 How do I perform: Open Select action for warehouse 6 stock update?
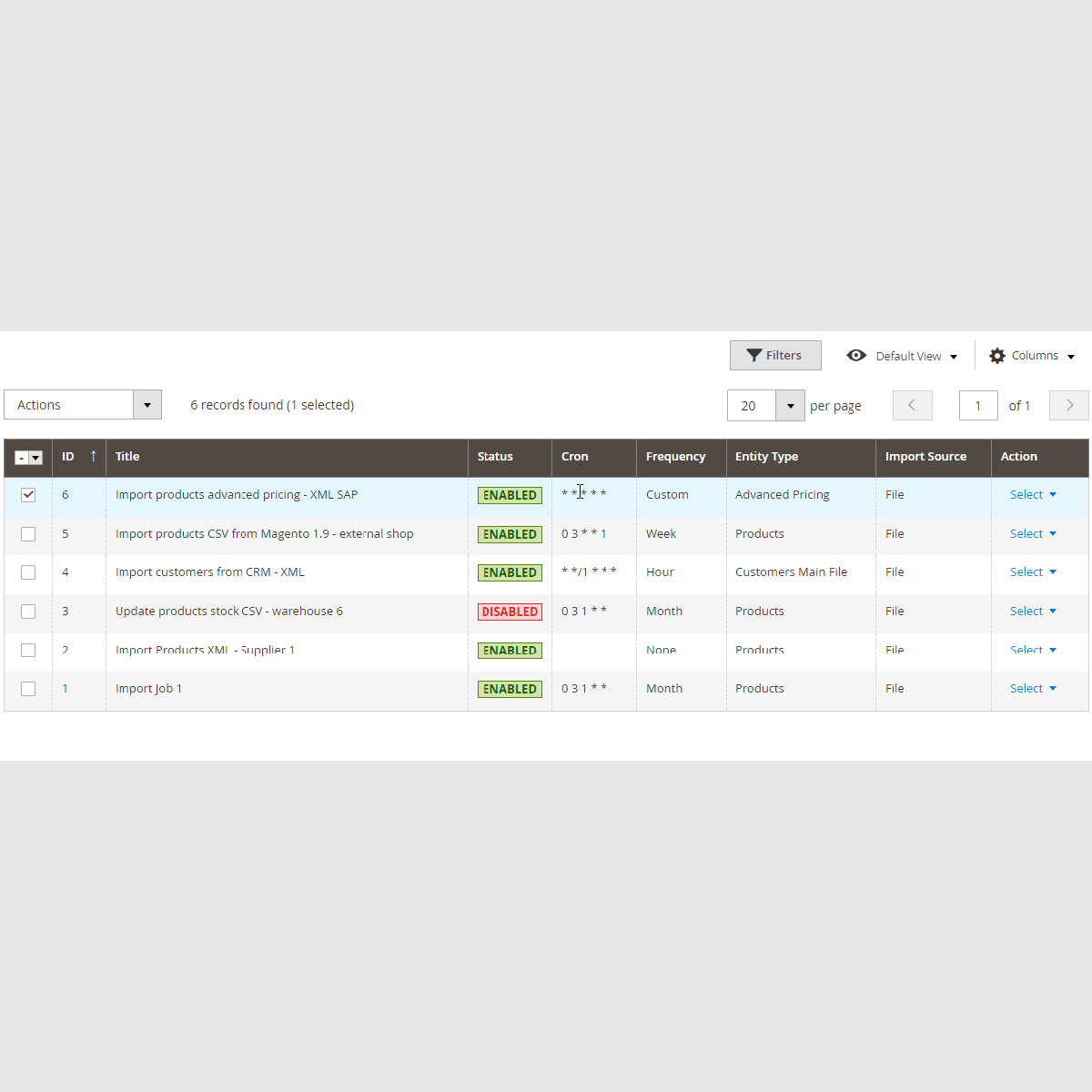(1033, 612)
